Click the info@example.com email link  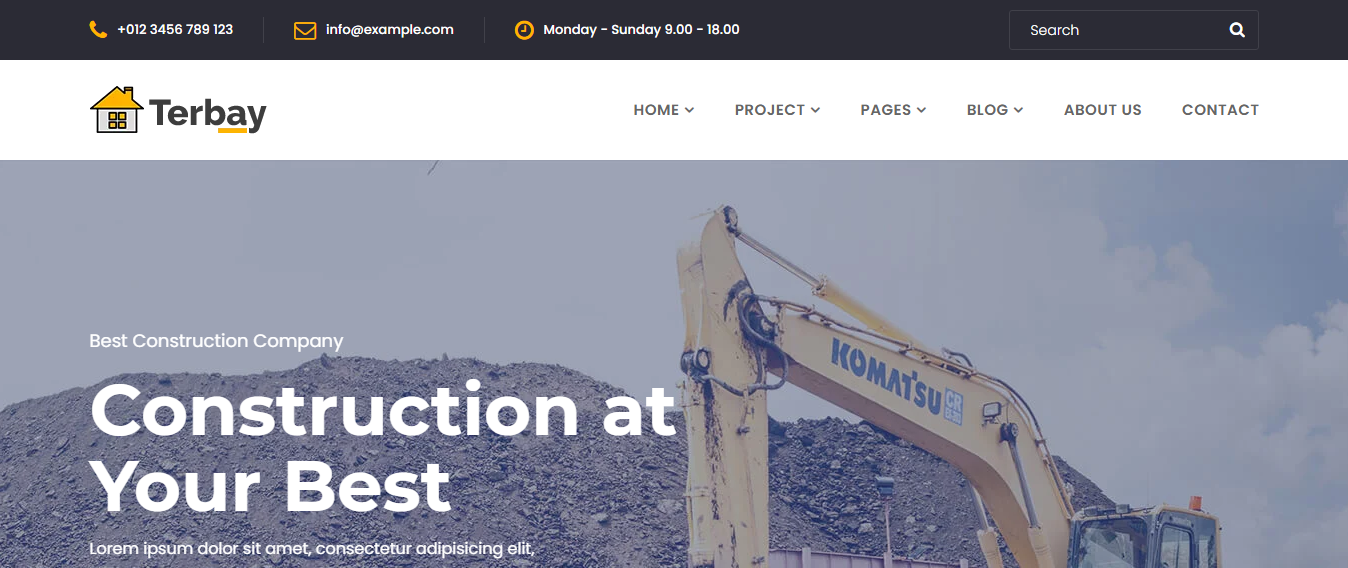pyautogui.click(x=390, y=30)
